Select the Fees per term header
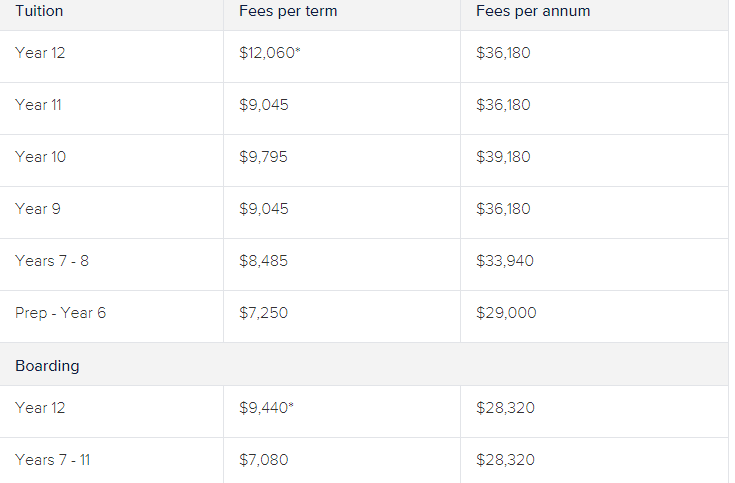The image size is (735, 483). coord(288,11)
